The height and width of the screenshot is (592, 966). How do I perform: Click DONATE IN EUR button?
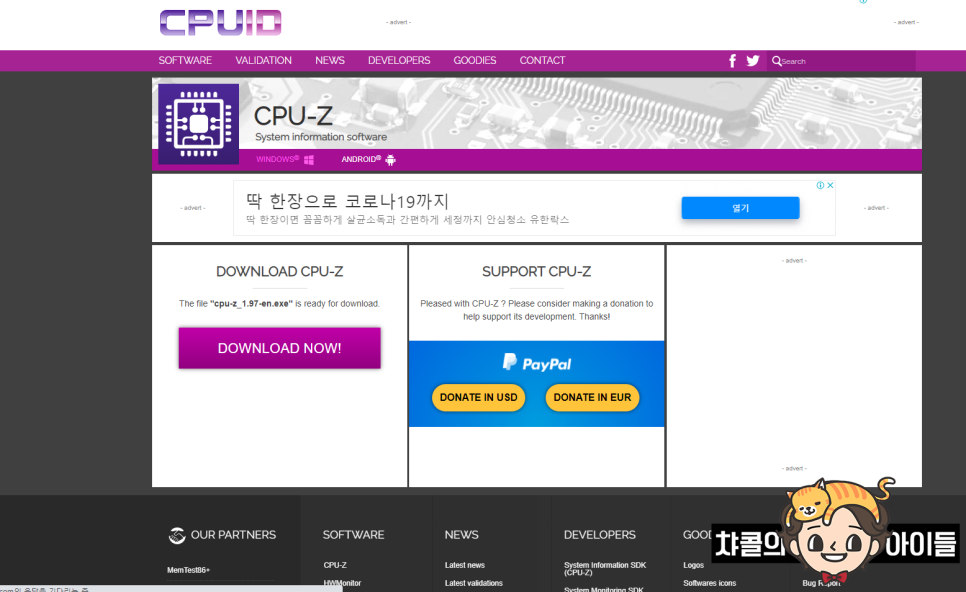(x=592, y=397)
